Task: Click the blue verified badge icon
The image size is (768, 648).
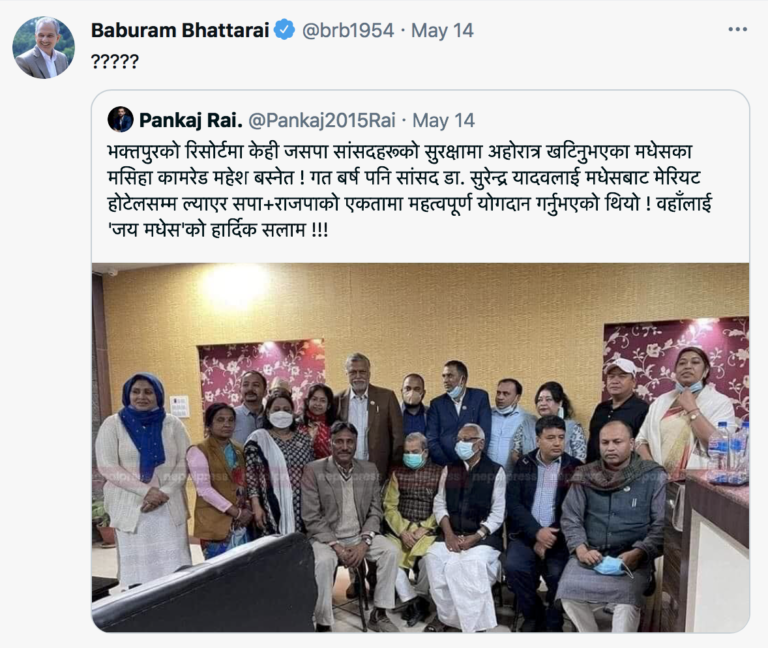Action: pos(285,30)
